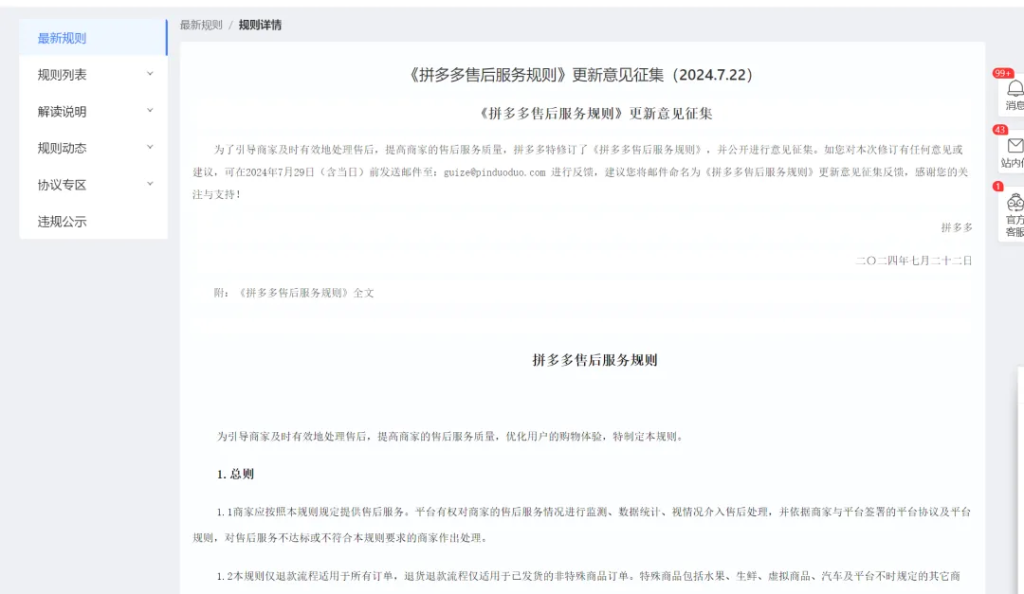Go back via 最新规则 breadcrumb link
Image resolution: width=1024 pixels, height=594 pixels.
click(201, 25)
